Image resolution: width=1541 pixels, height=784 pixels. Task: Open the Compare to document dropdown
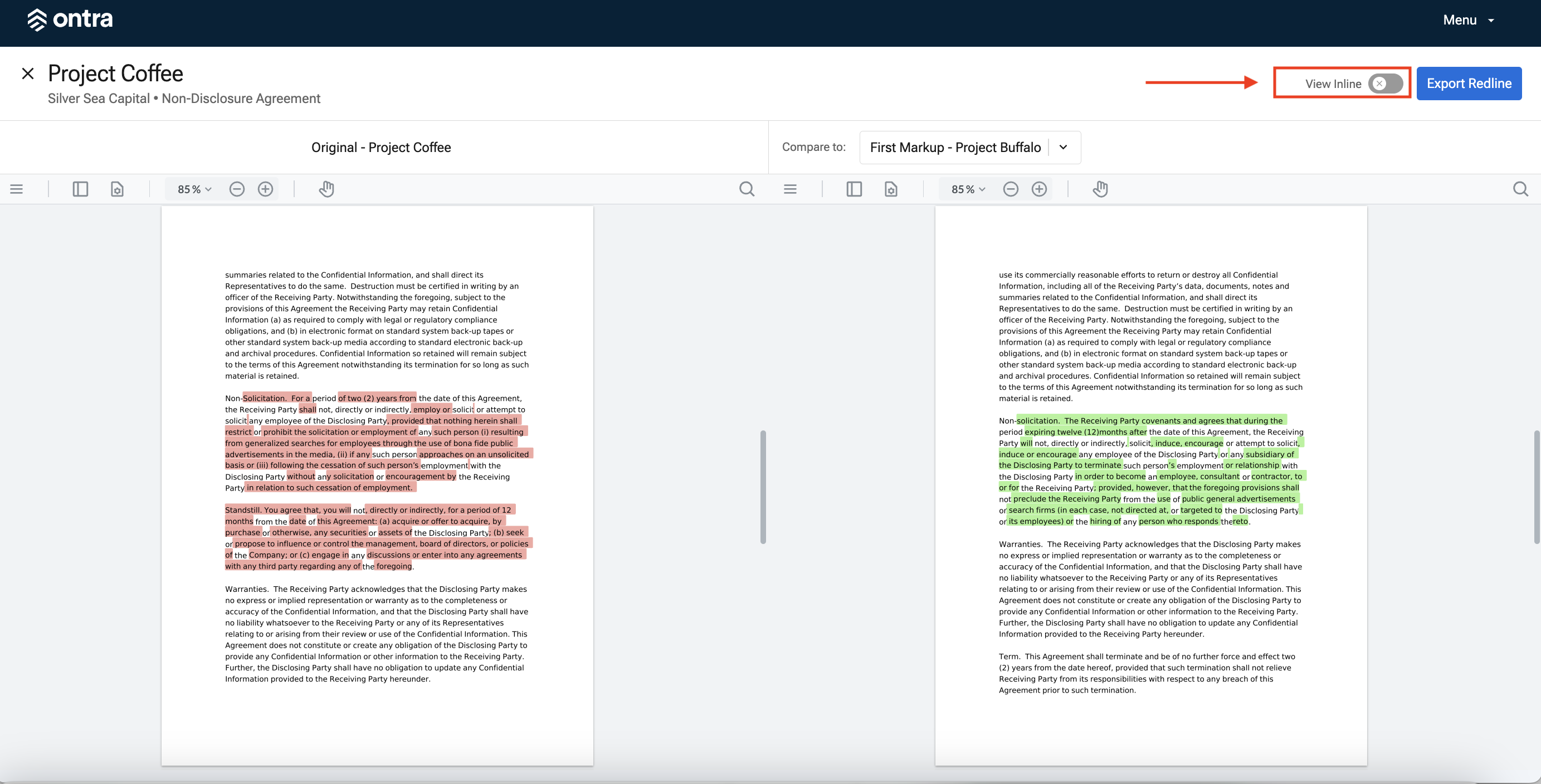click(970, 147)
